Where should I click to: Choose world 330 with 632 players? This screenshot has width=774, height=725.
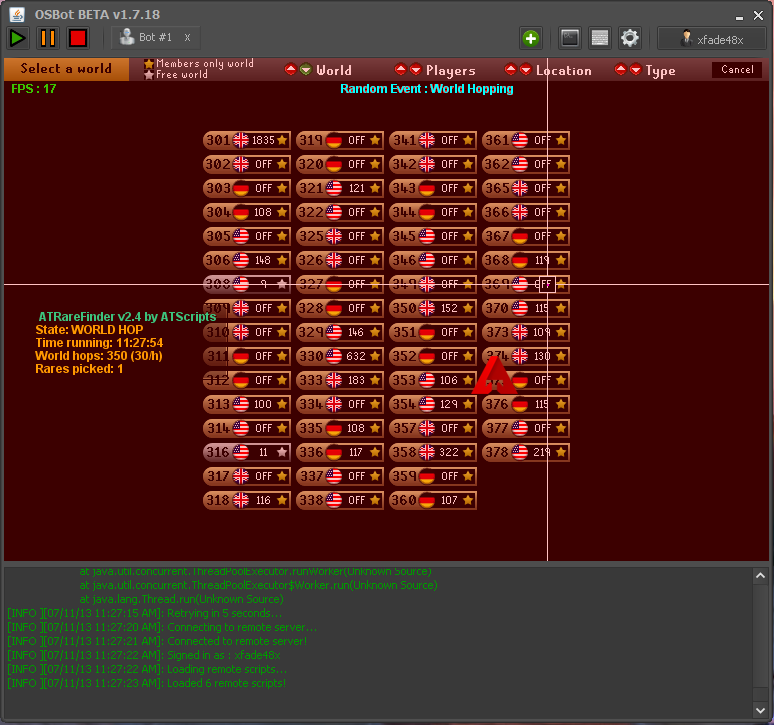(340, 356)
